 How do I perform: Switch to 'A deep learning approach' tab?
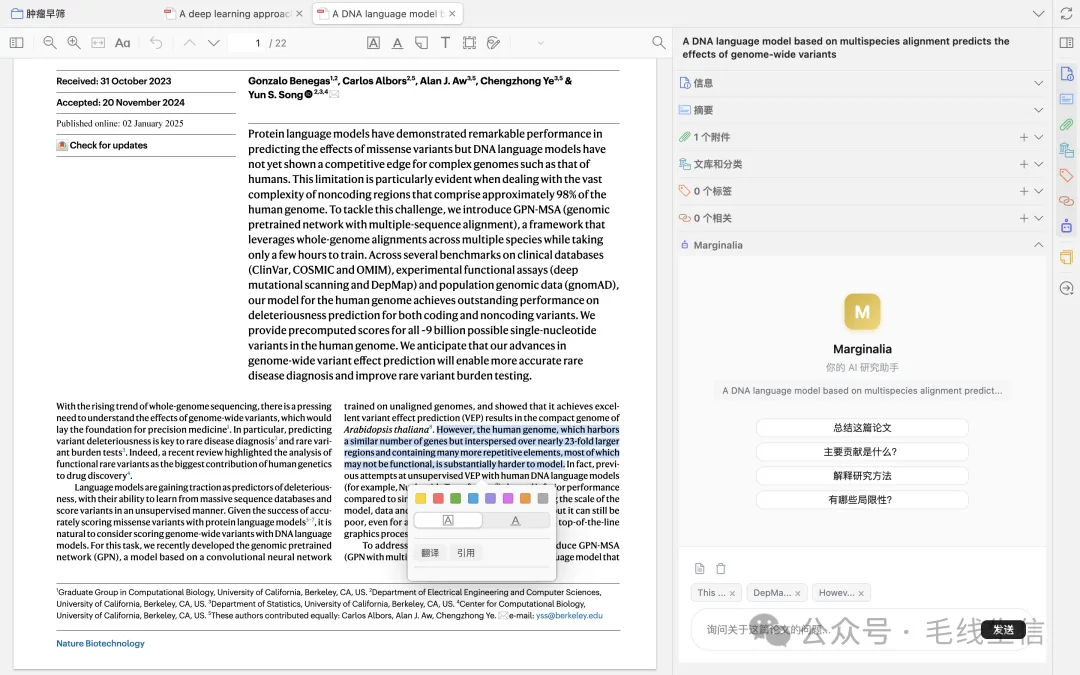pyautogui.click(x=234, y=14)
